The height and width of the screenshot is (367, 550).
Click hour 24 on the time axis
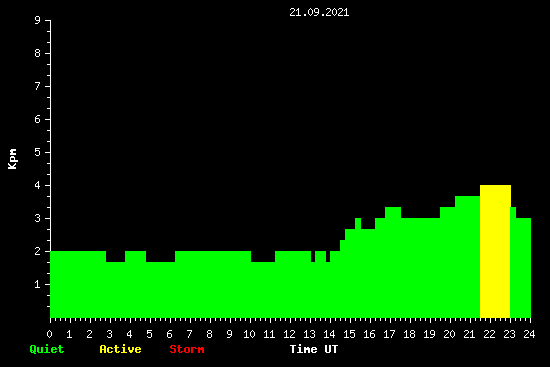(x=529, y=334)
